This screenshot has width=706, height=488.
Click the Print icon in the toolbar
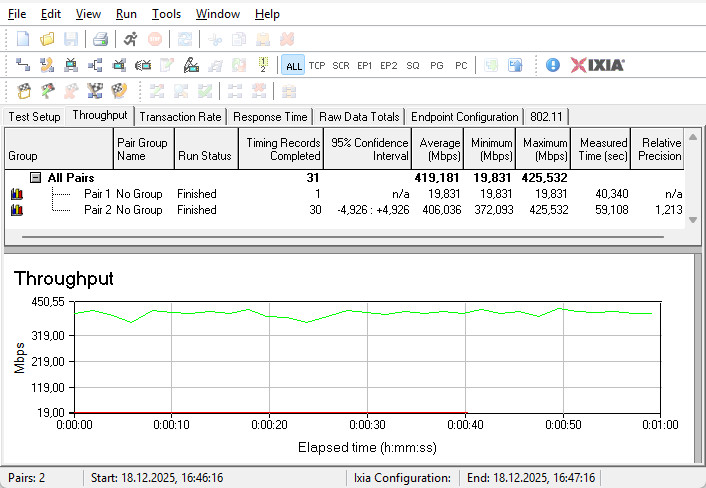[x=100, y=39]
